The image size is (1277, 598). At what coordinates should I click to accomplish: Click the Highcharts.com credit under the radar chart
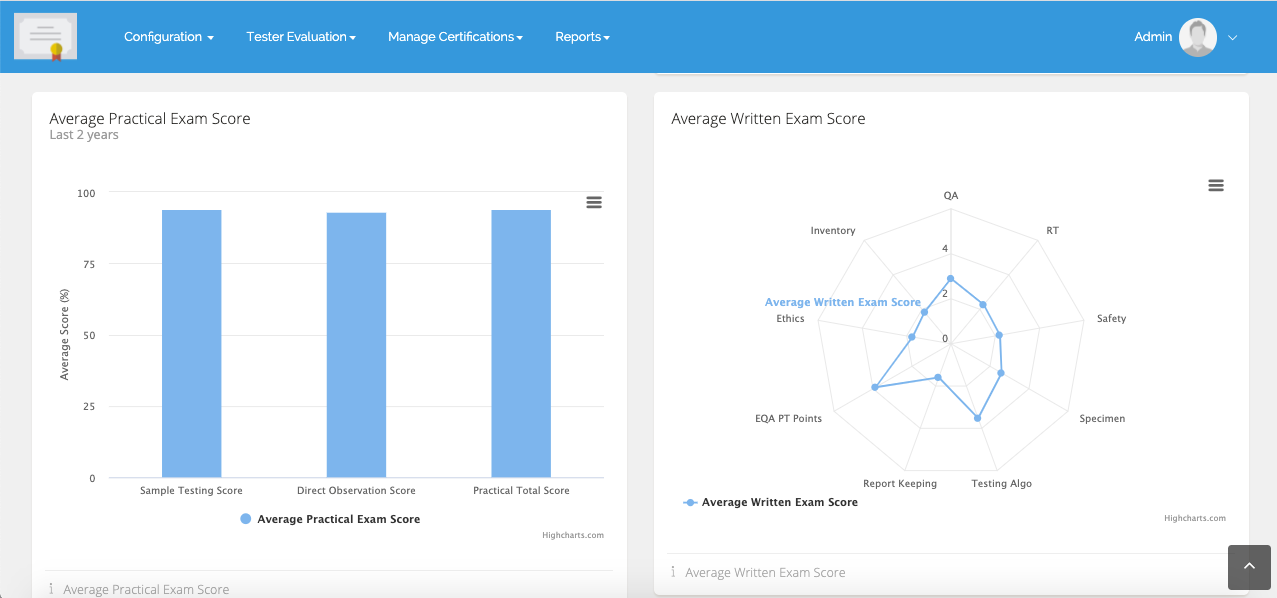point(1194,518)
